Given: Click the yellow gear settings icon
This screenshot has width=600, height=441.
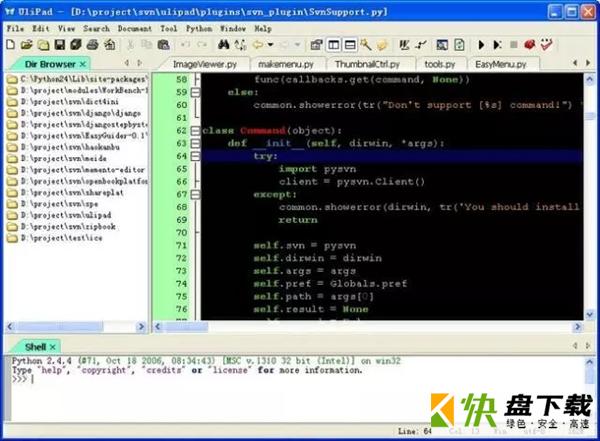Looking at the screenshot, I should point(382,46).
